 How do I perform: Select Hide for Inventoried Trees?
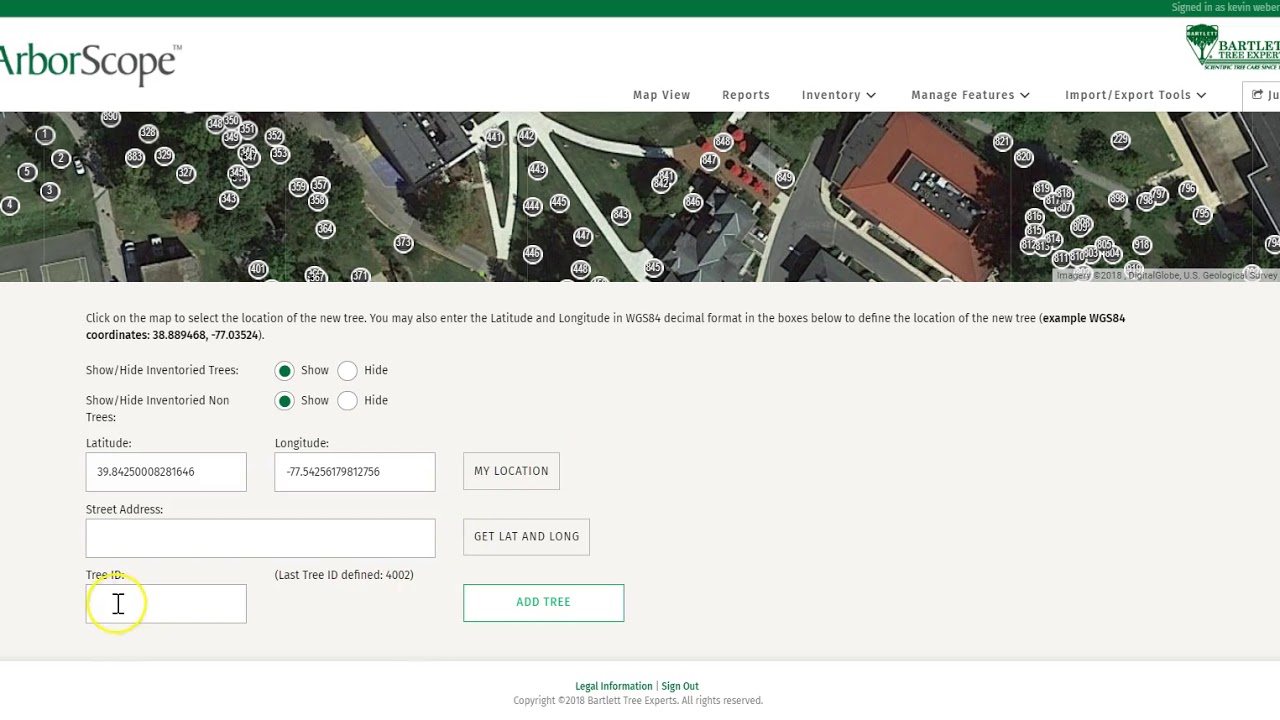[347, 371]
